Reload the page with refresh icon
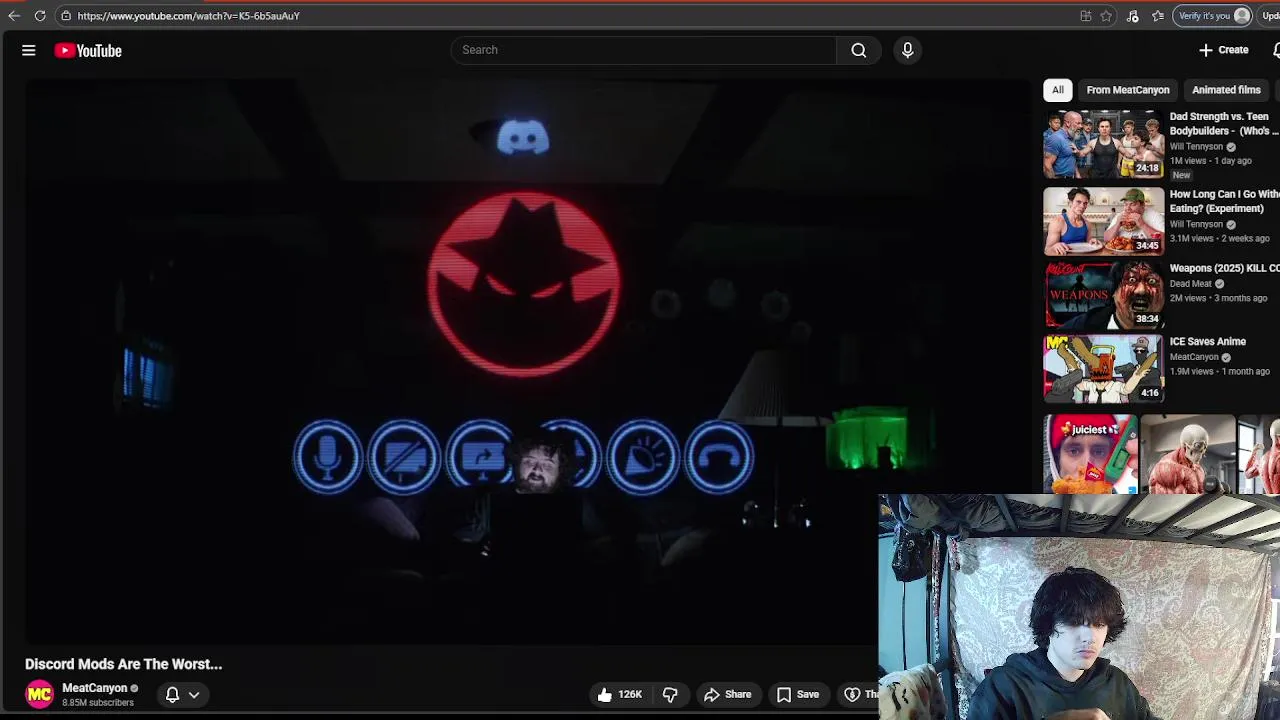The height and width of the screenshot is (720, 1280). point(40,16)
